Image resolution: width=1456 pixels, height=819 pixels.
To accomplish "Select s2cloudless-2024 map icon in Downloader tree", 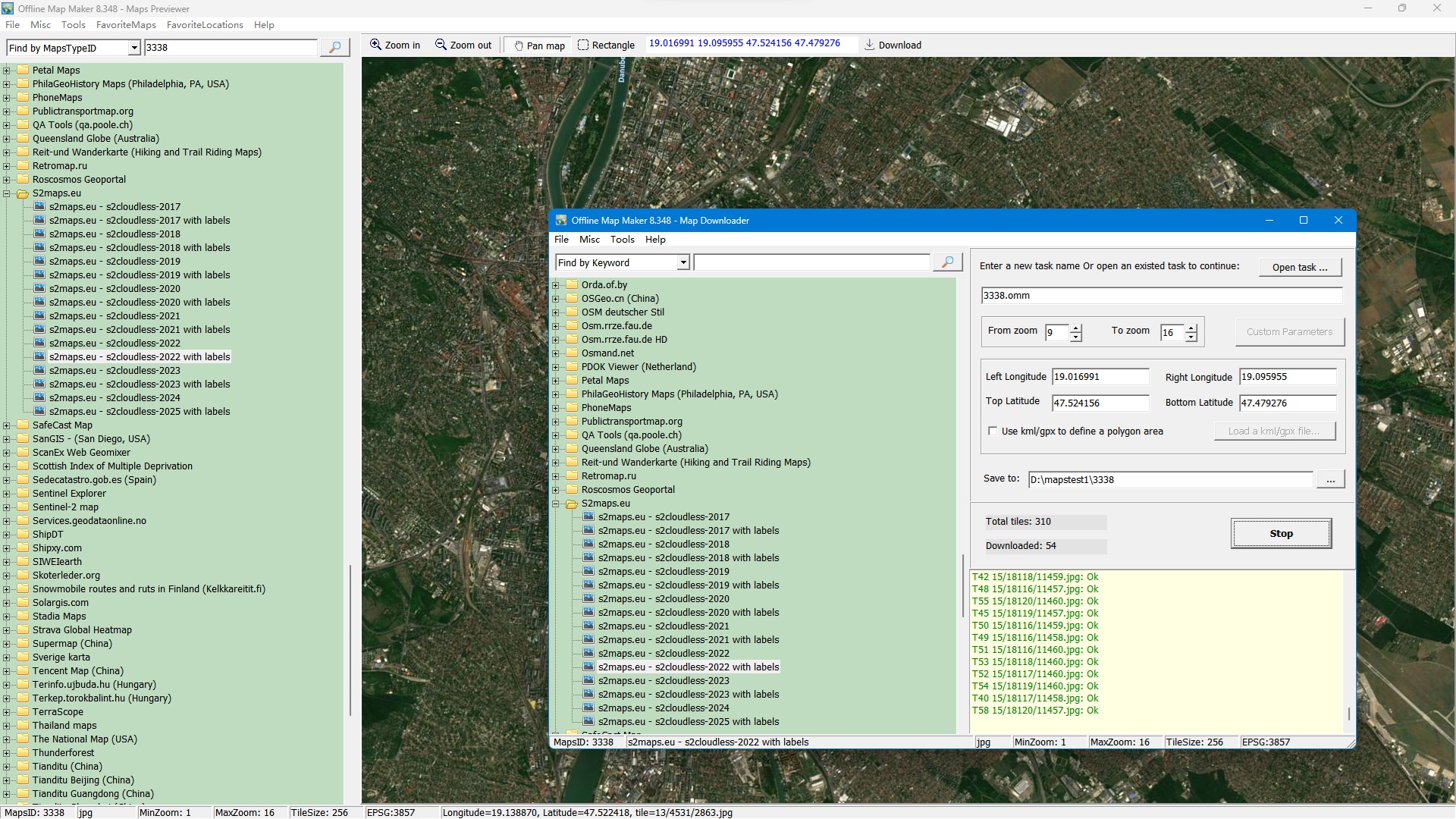I will pos(588,708).
